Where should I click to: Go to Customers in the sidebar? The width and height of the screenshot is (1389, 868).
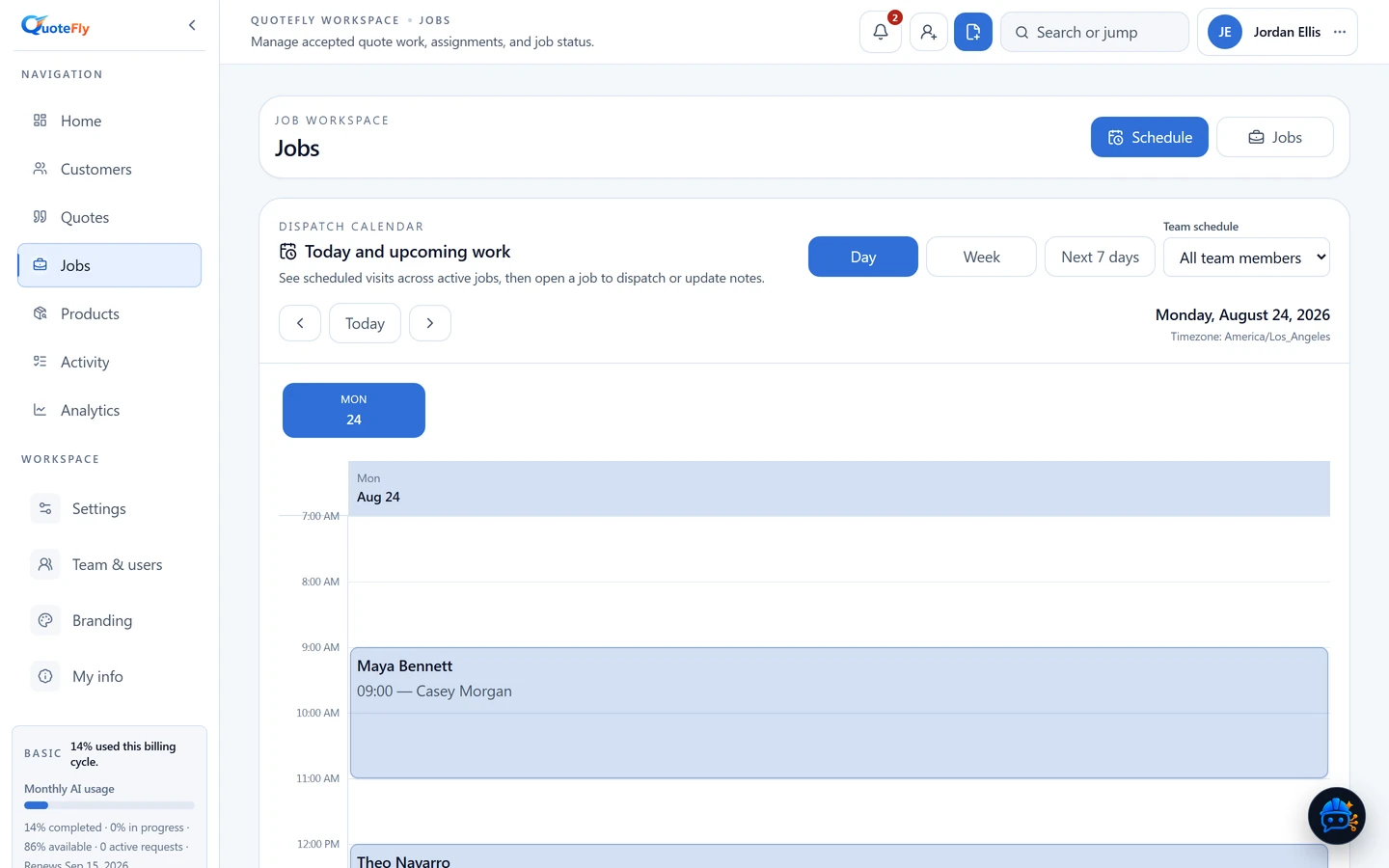109,169
